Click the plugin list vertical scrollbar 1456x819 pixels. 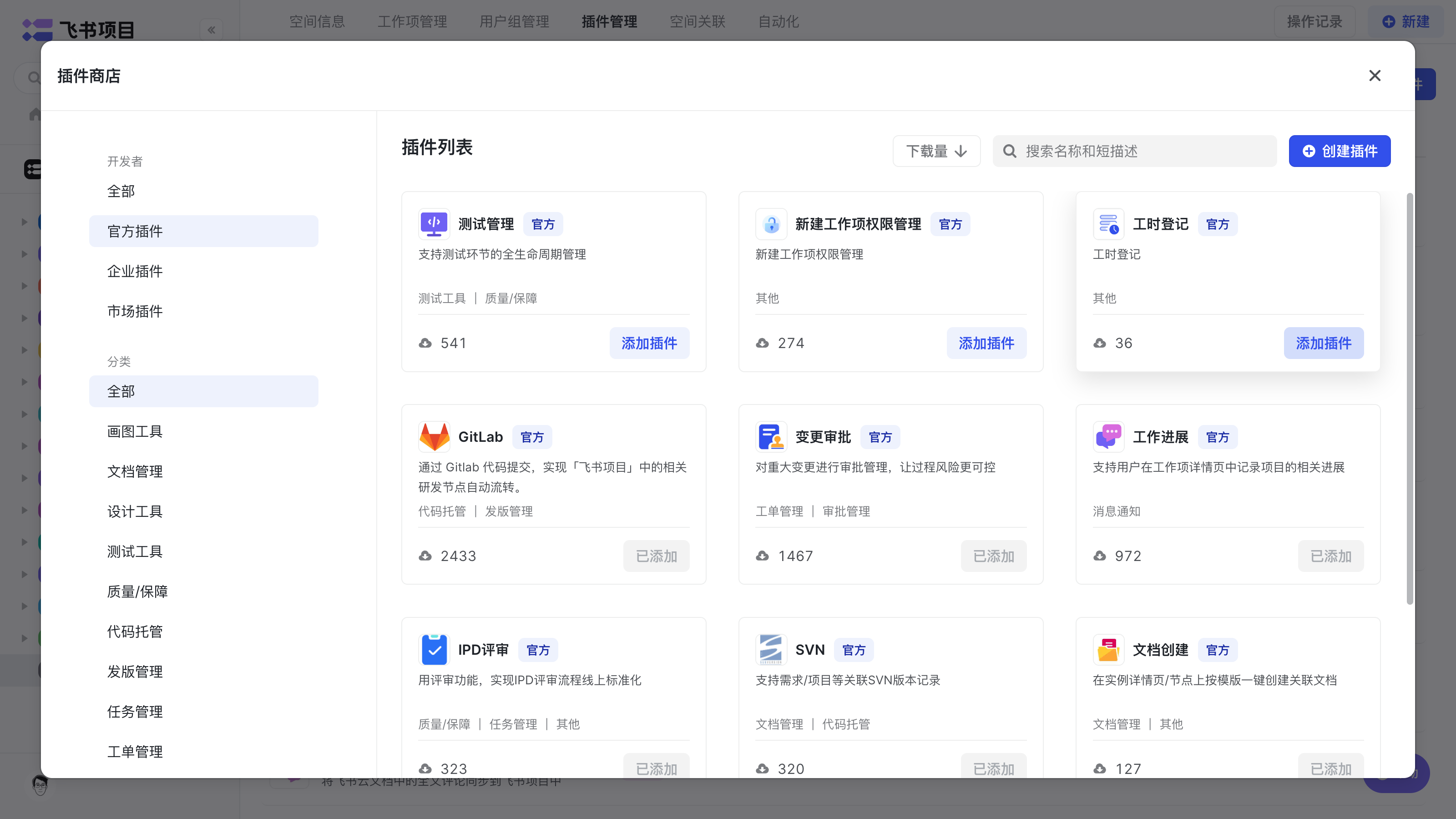tap(1410, 399)
